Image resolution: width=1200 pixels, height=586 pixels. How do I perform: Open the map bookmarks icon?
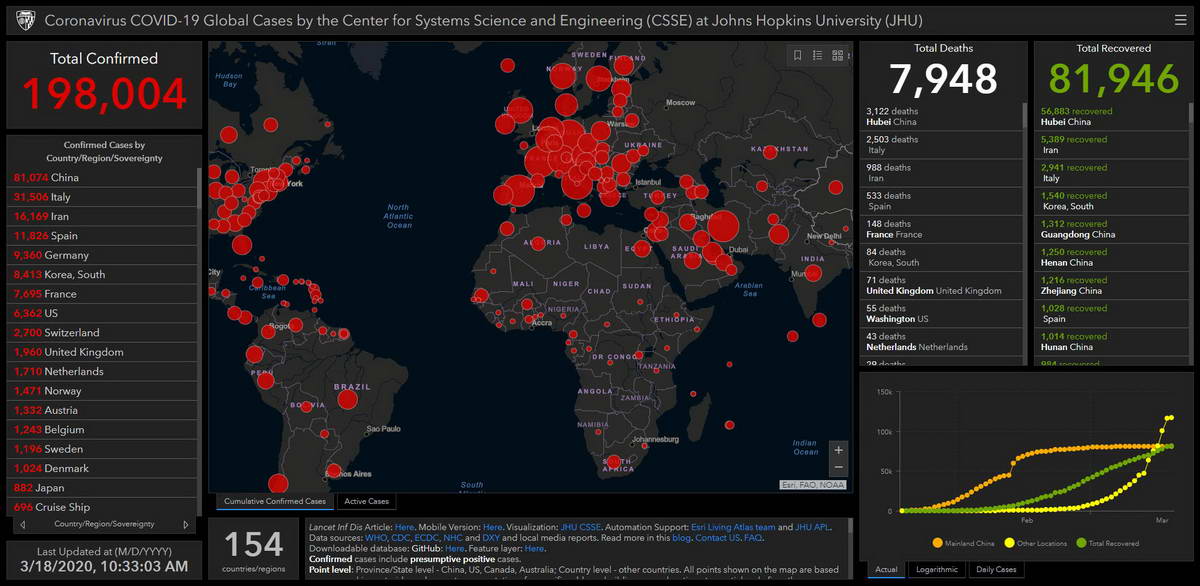(797, 56)
